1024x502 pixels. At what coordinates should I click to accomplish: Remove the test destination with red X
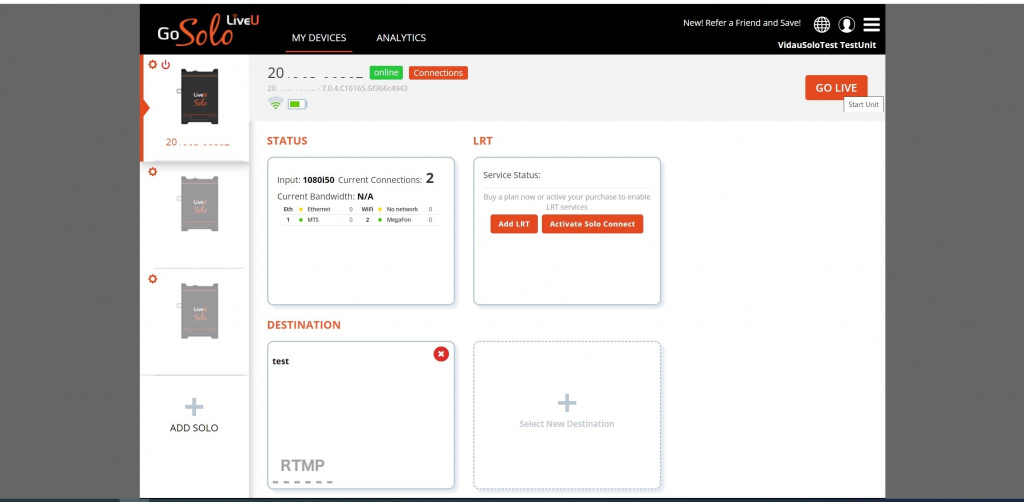tap(441, 354)
